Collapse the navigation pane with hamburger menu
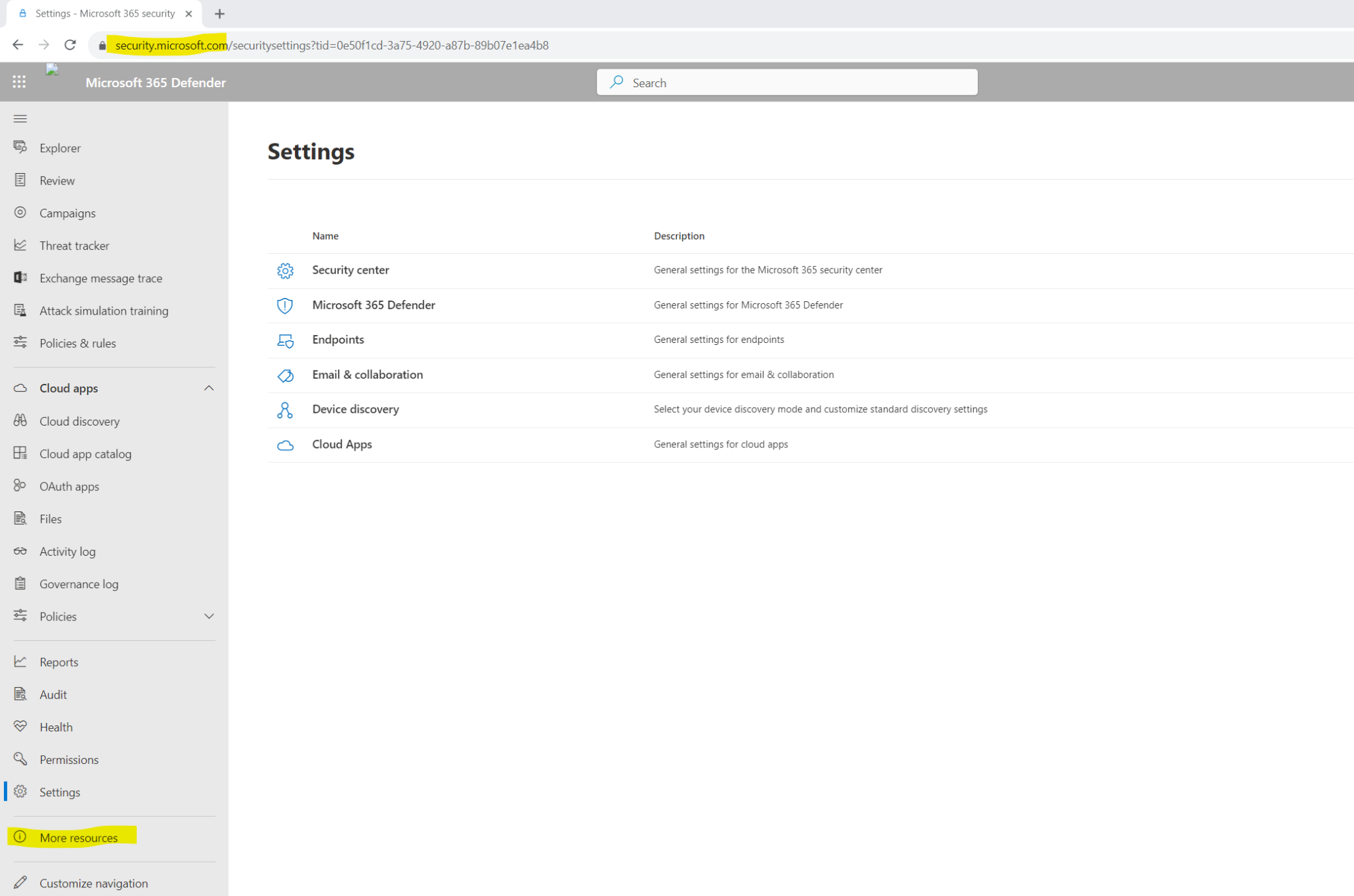The height and width of the screenshot is (896, 1354). click(20, 118)
